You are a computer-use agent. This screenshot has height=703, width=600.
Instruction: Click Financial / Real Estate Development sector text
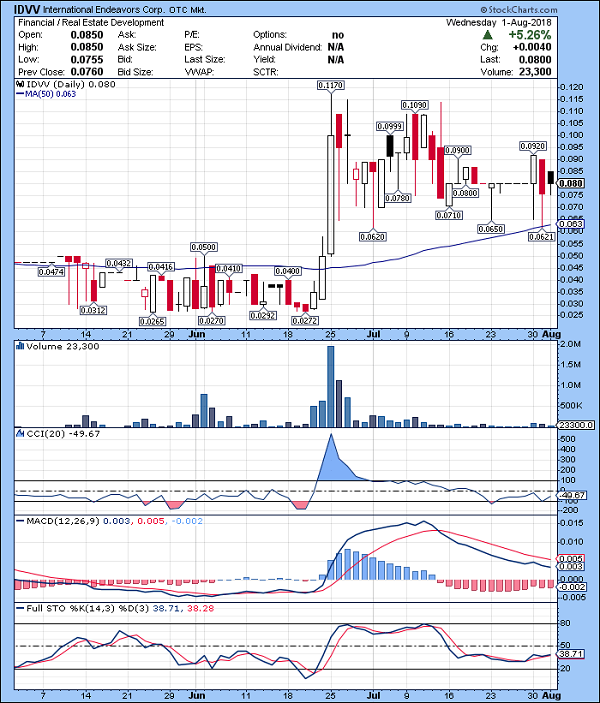coord(91,22)
